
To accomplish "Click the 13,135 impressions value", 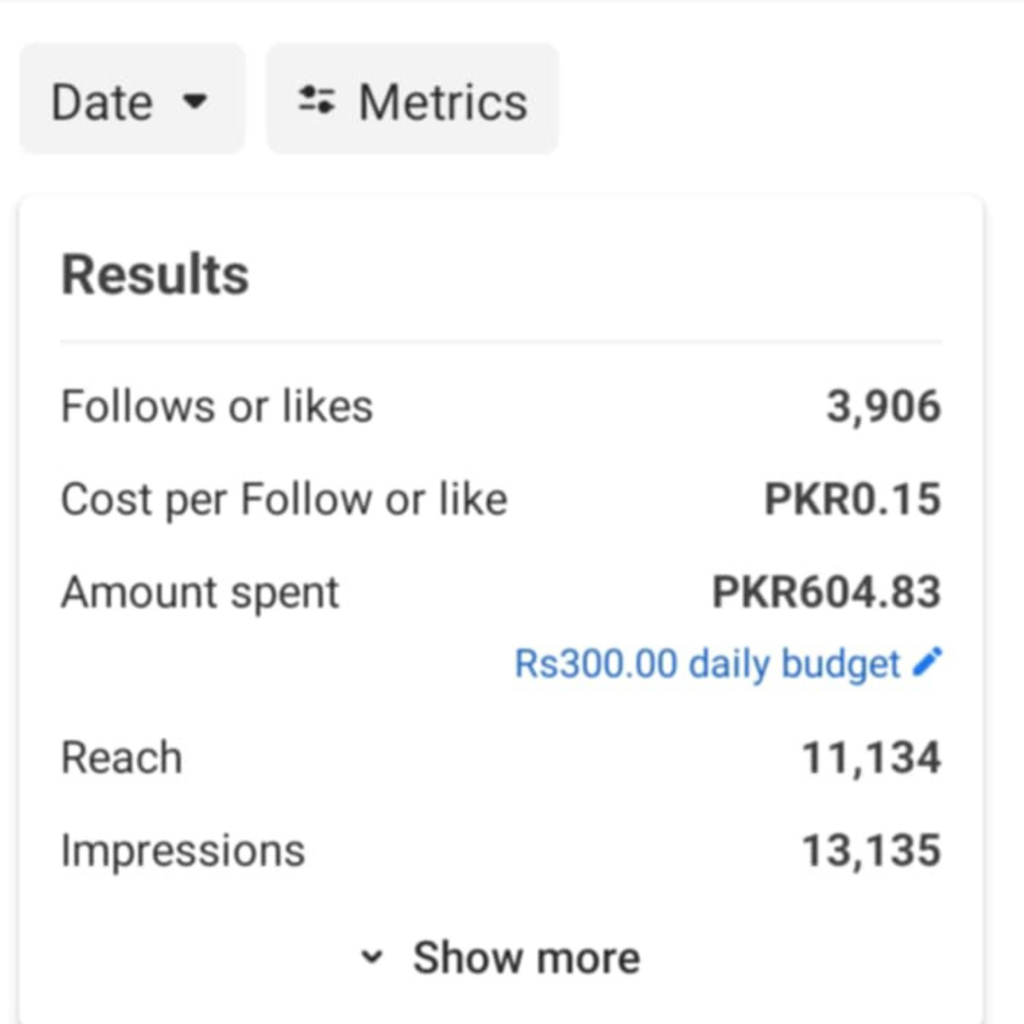I will [x=872, y=851].
